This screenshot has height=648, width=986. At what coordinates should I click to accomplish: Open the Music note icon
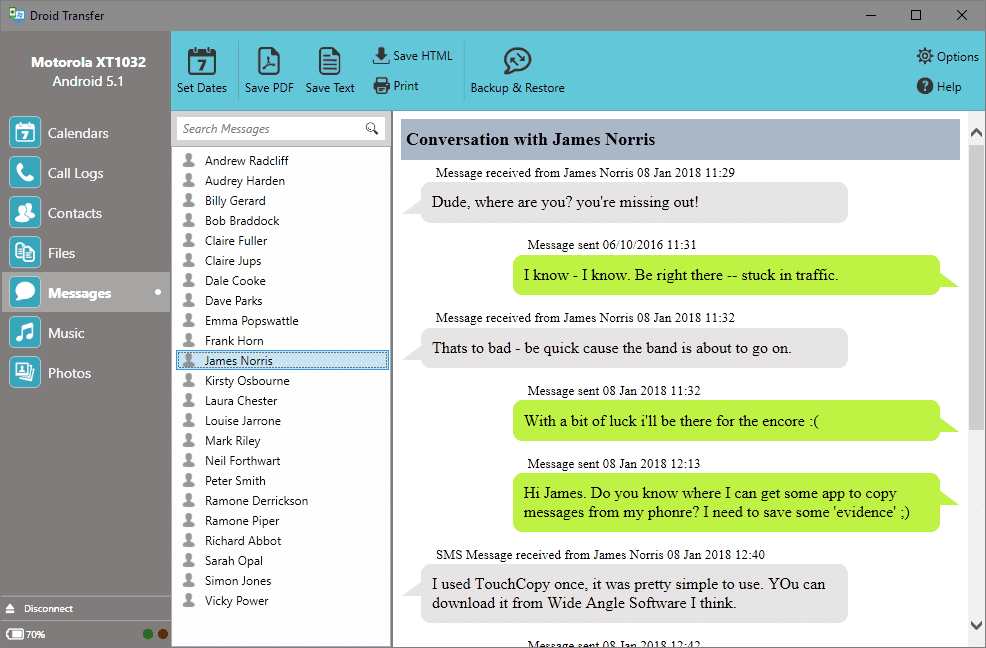click(25, 332)
